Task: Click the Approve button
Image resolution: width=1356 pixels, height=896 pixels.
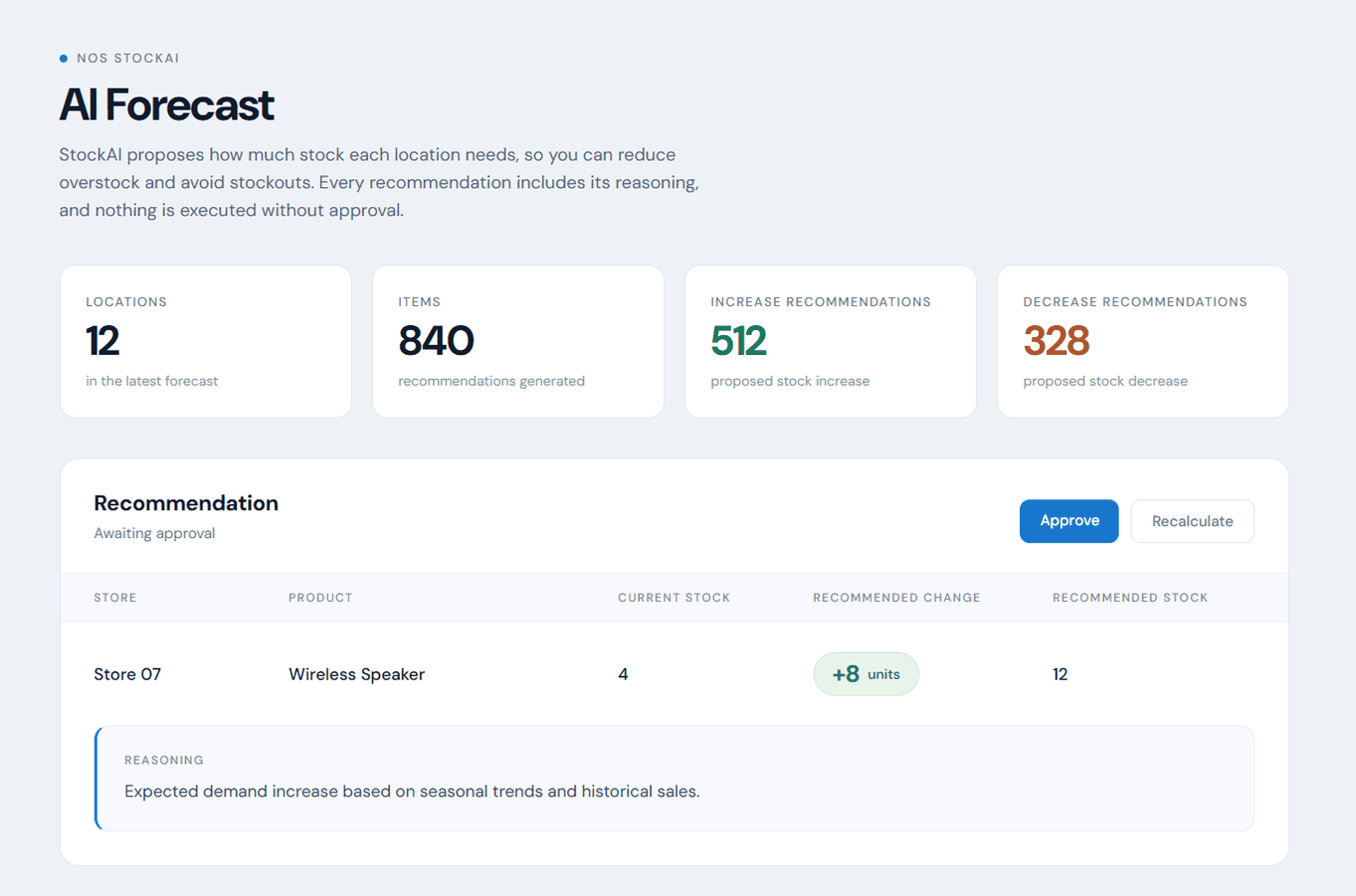Action: pos(1068,521)
